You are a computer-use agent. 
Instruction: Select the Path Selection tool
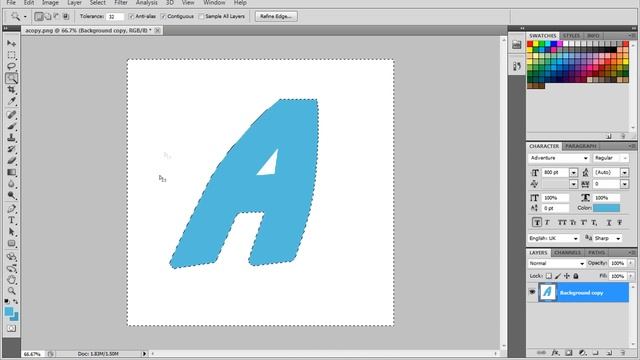tap(11, 232)
